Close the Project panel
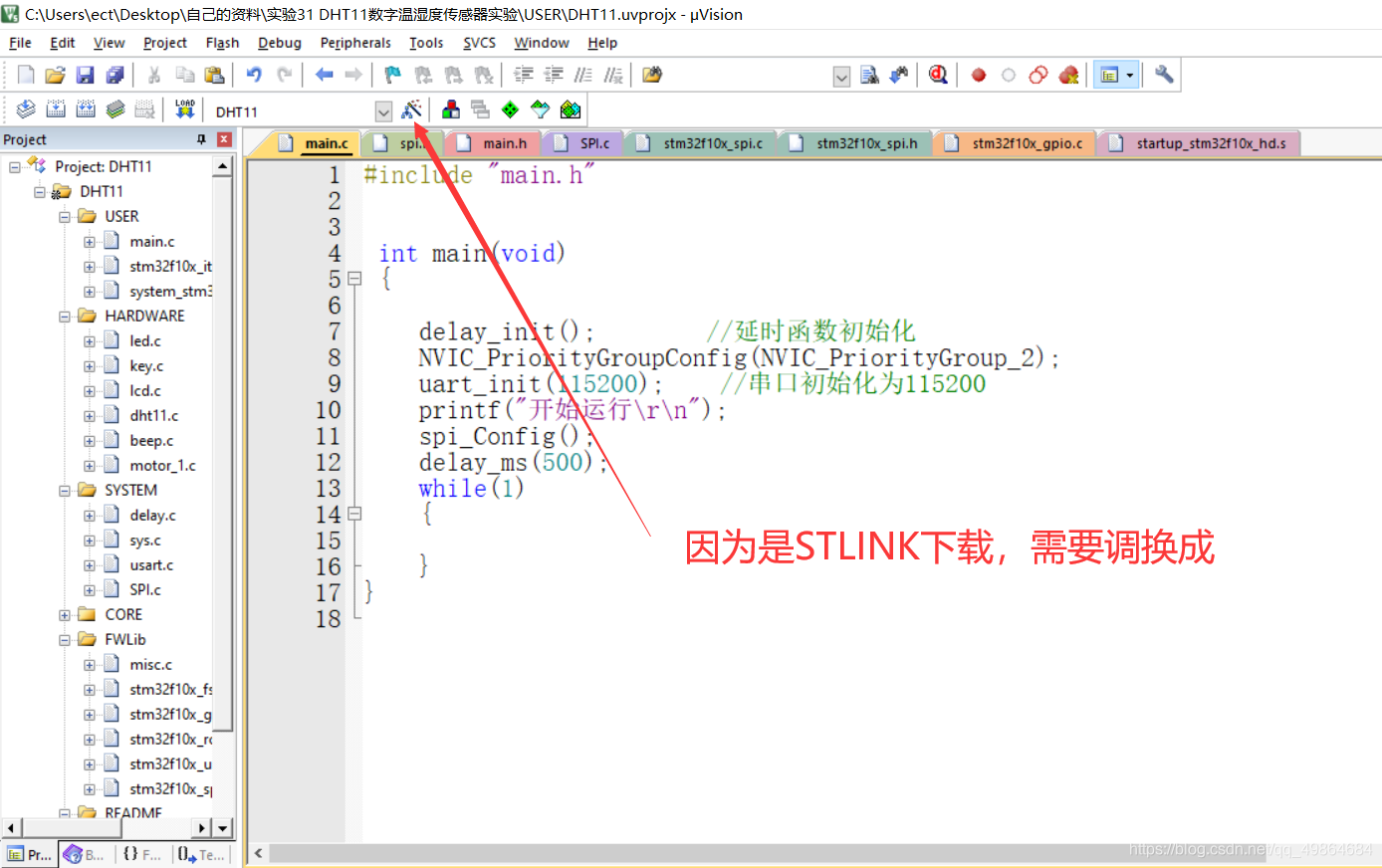Screen dimensions: 1382x868 click(x=224, y=139)
